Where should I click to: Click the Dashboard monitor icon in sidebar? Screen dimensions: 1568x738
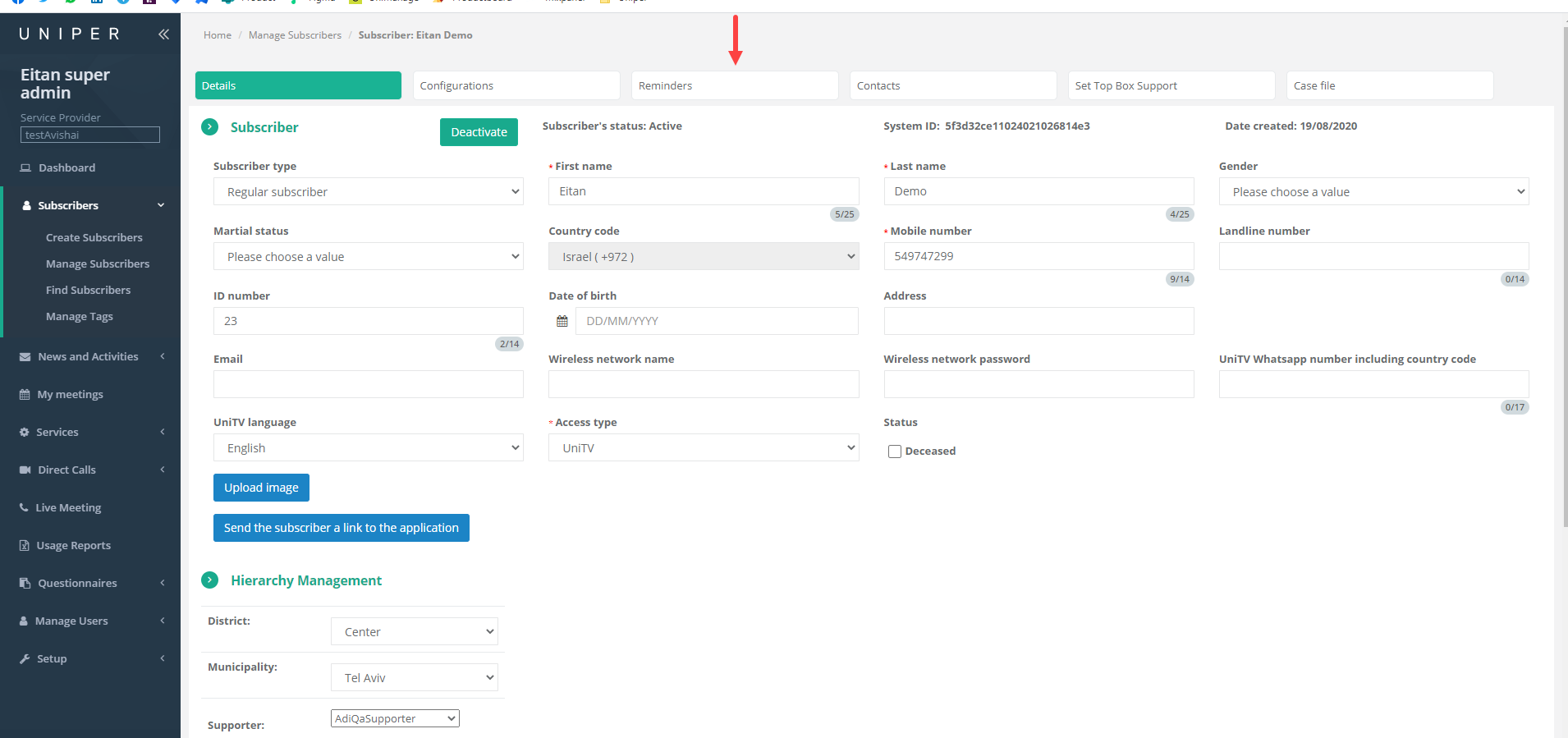click(25, 168)
